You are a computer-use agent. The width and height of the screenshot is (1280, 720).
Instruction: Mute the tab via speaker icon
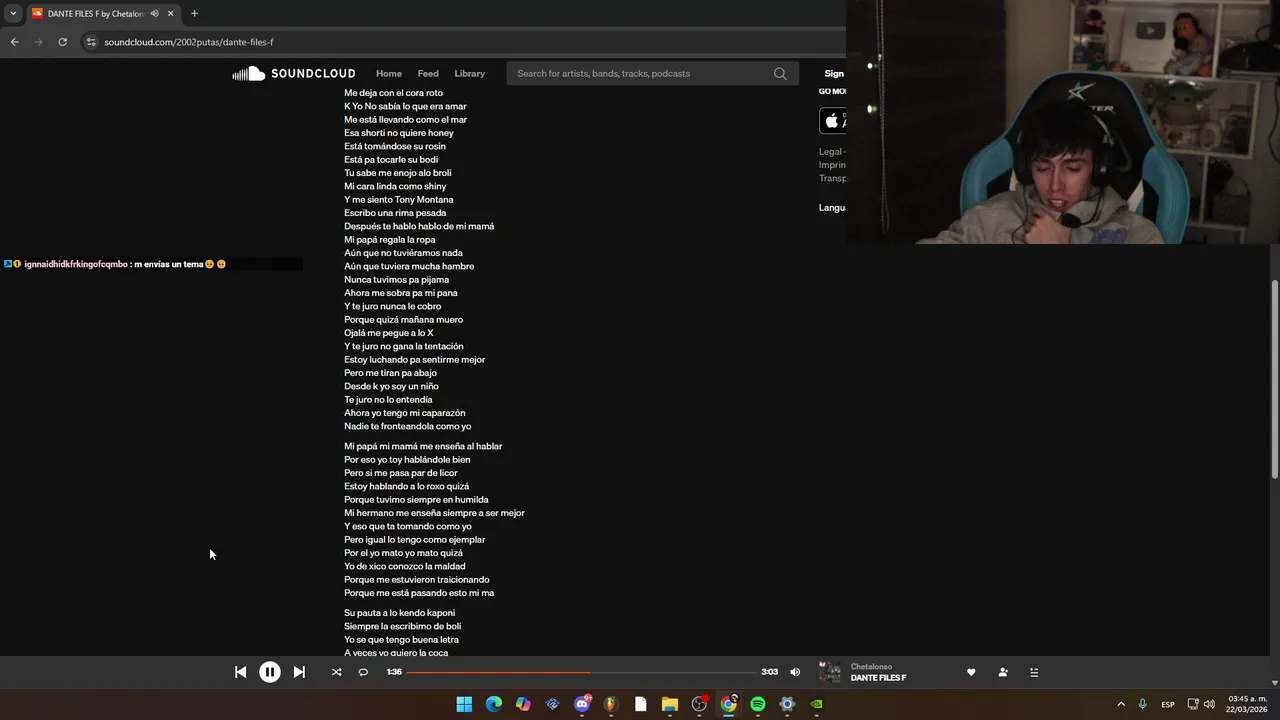pos(154,13)
